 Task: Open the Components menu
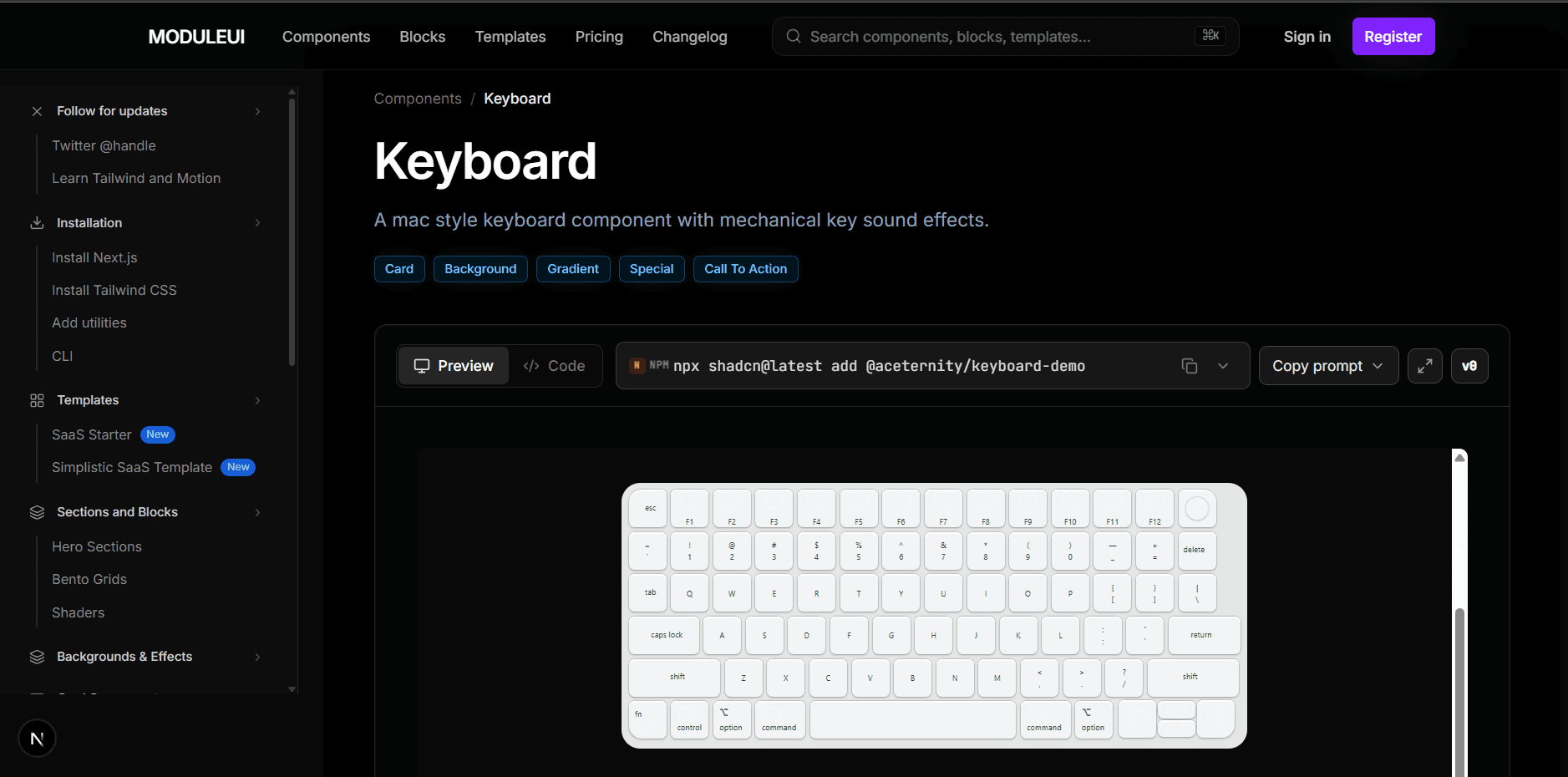pyautogui.click(x=326, y=37)
